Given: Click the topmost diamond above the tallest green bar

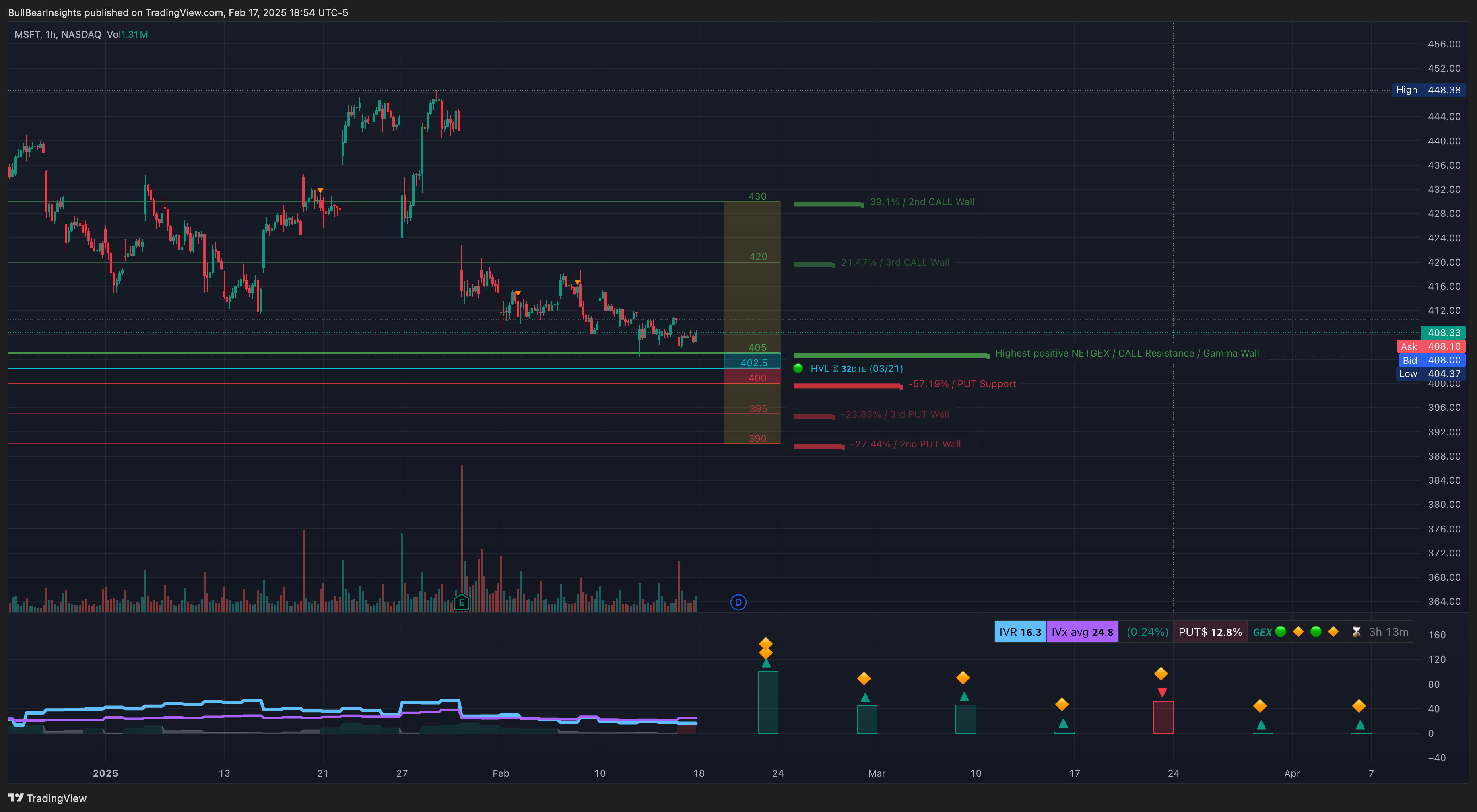Looking at the screenshot, I should (766, 643).
